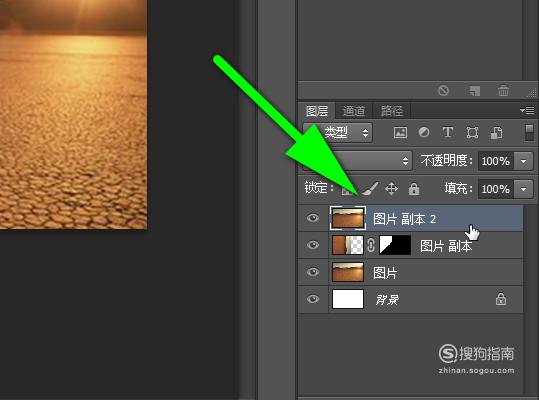Select the layer name 图片 副本
539x400 pixels.
point(446,246)
